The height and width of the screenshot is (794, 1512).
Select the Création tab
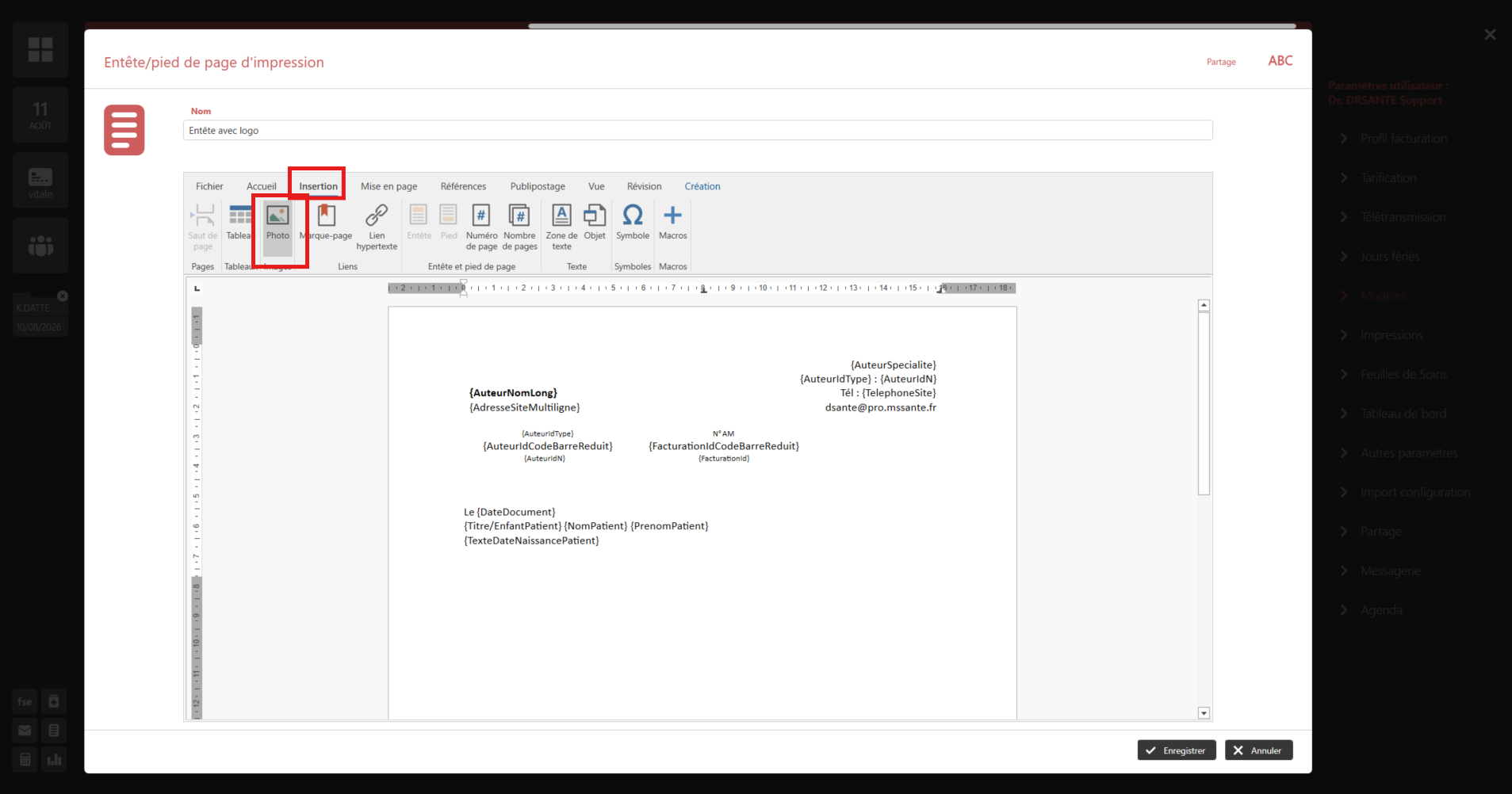pyautogui.click(x=702, y=186)
